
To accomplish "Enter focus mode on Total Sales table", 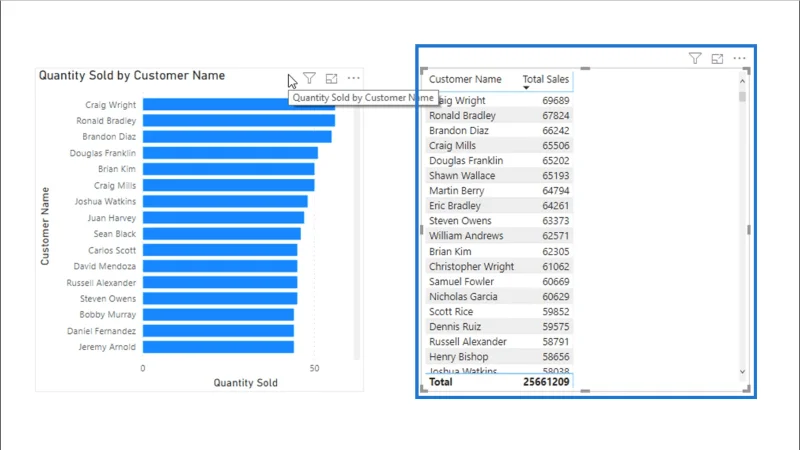I will (717, 59).
